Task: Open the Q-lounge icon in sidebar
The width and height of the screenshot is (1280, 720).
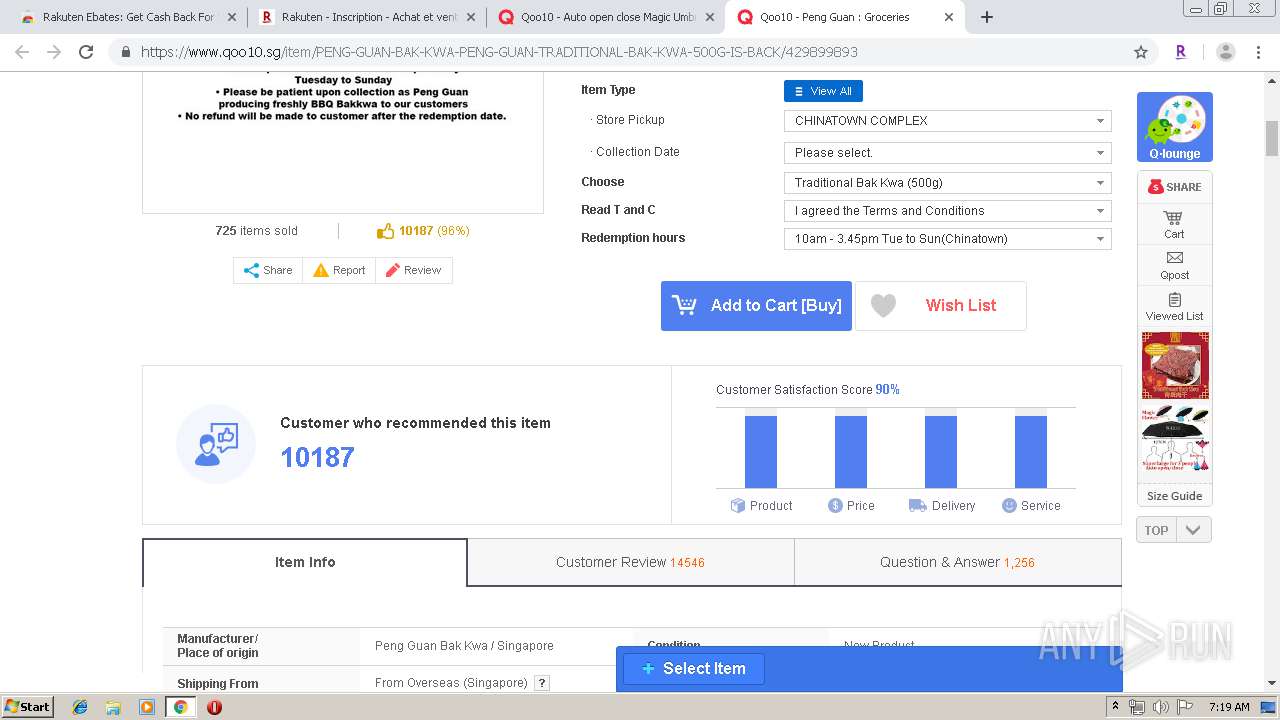Action: coord(1174,127)
